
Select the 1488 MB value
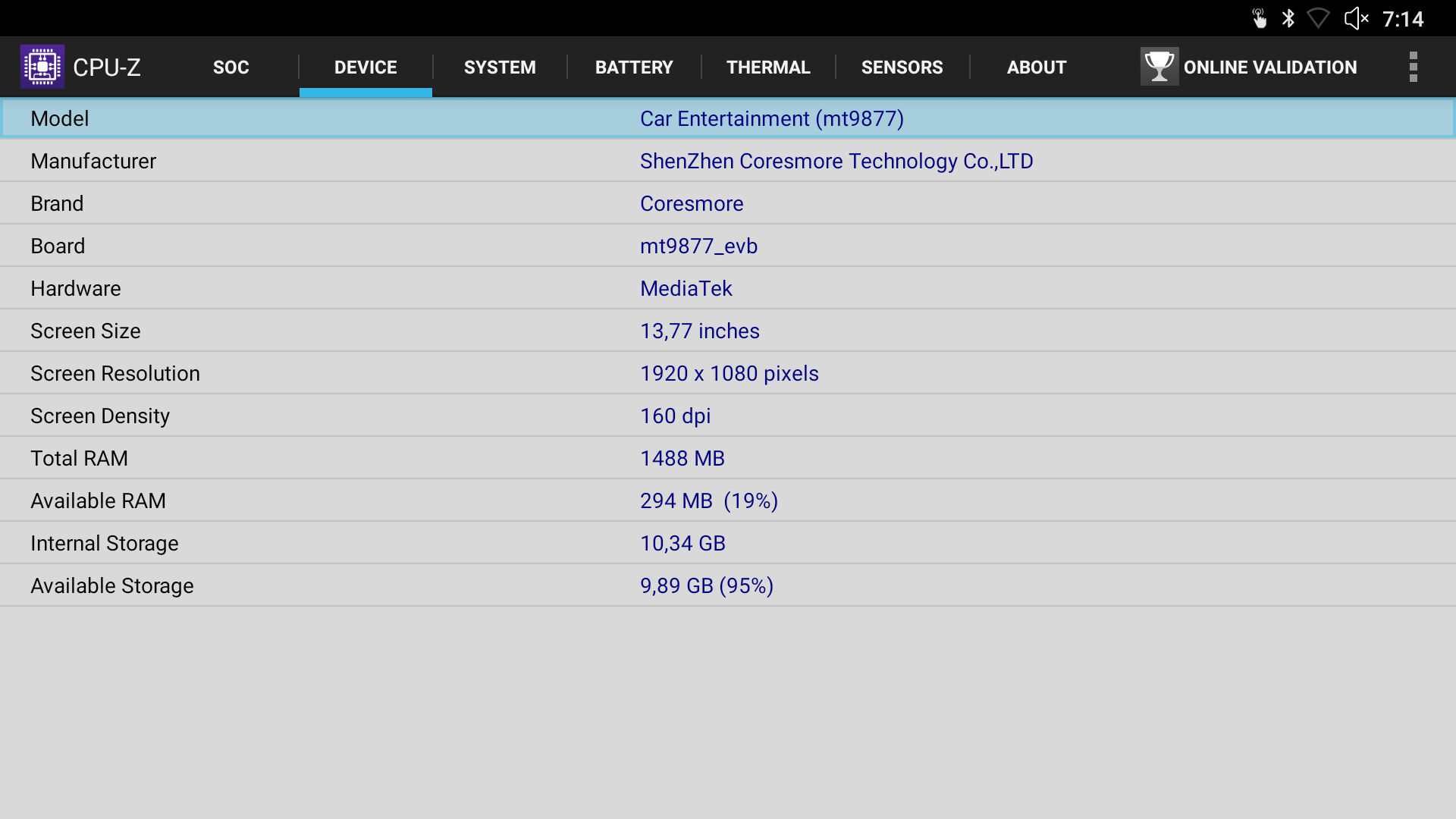coord(682,459)
